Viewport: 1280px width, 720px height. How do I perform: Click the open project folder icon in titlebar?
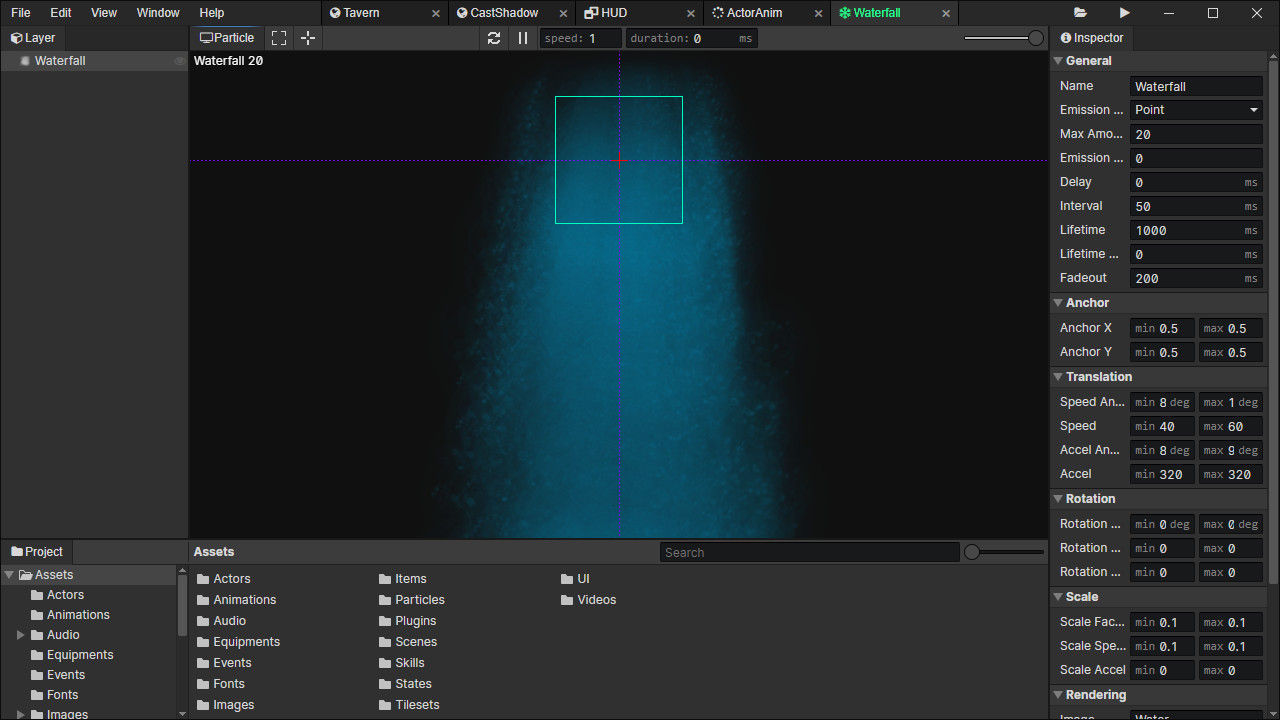point(1079,13)
